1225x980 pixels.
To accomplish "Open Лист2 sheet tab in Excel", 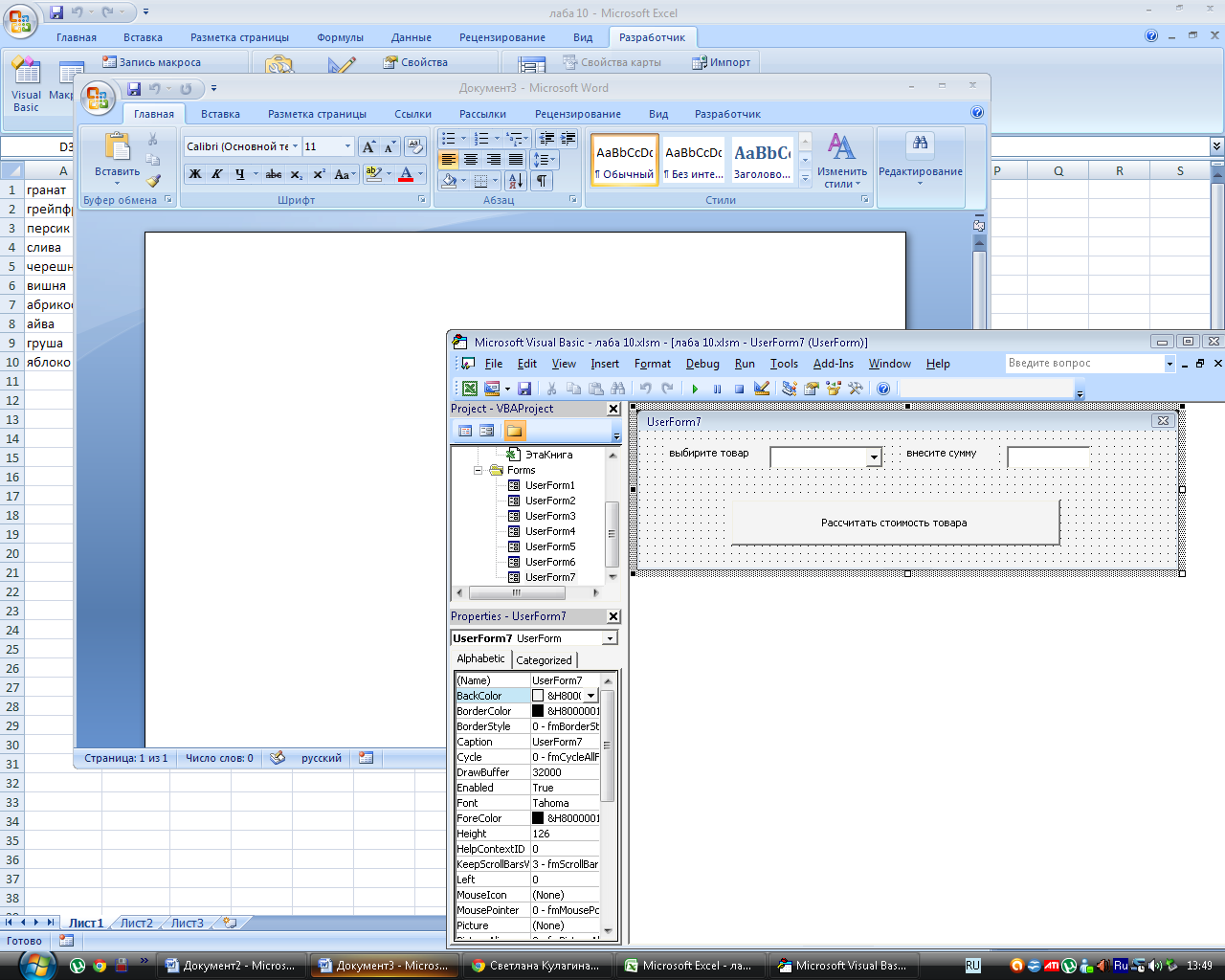I will [136, 924].
